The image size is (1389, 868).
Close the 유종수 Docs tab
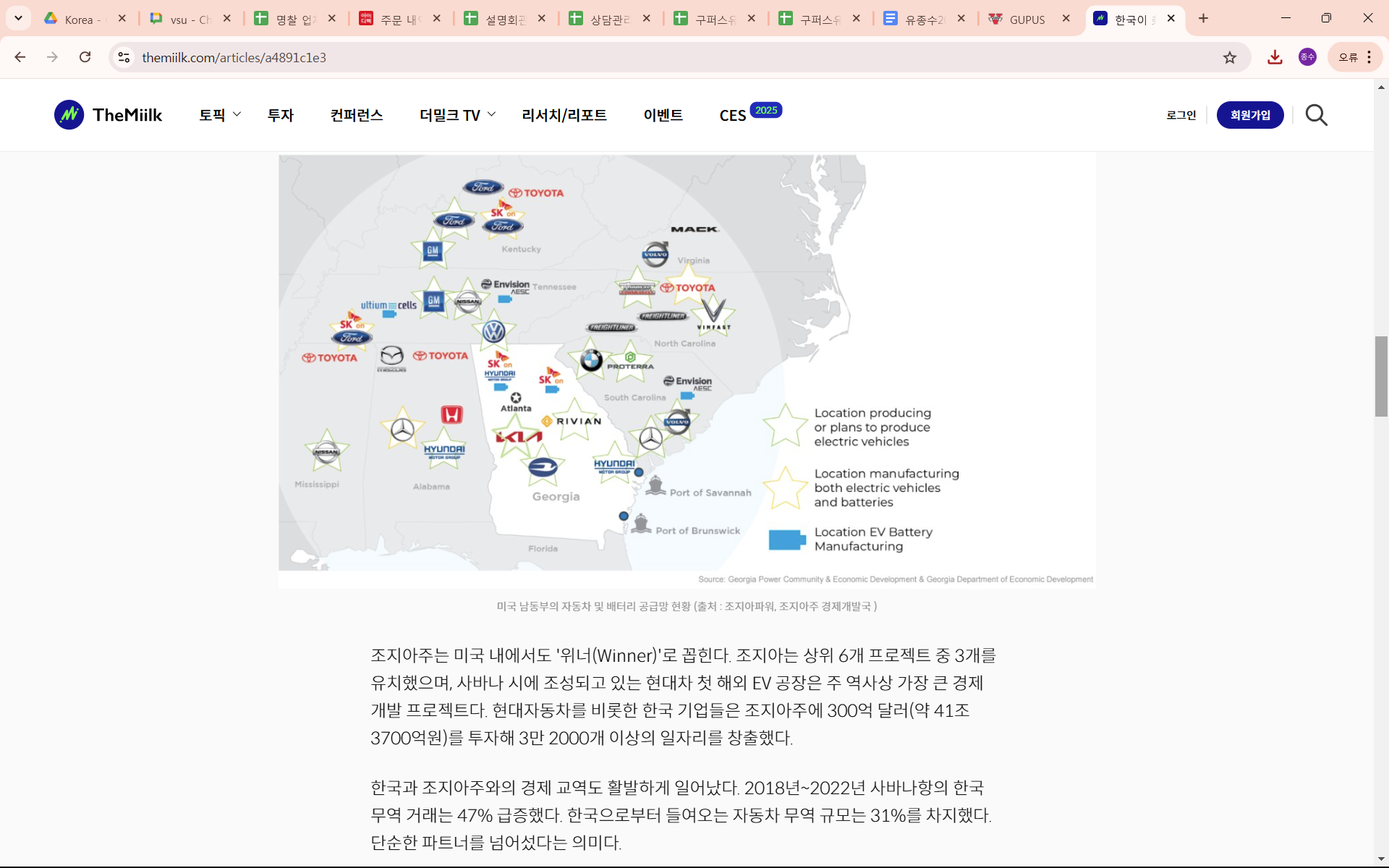click(961, 19)
